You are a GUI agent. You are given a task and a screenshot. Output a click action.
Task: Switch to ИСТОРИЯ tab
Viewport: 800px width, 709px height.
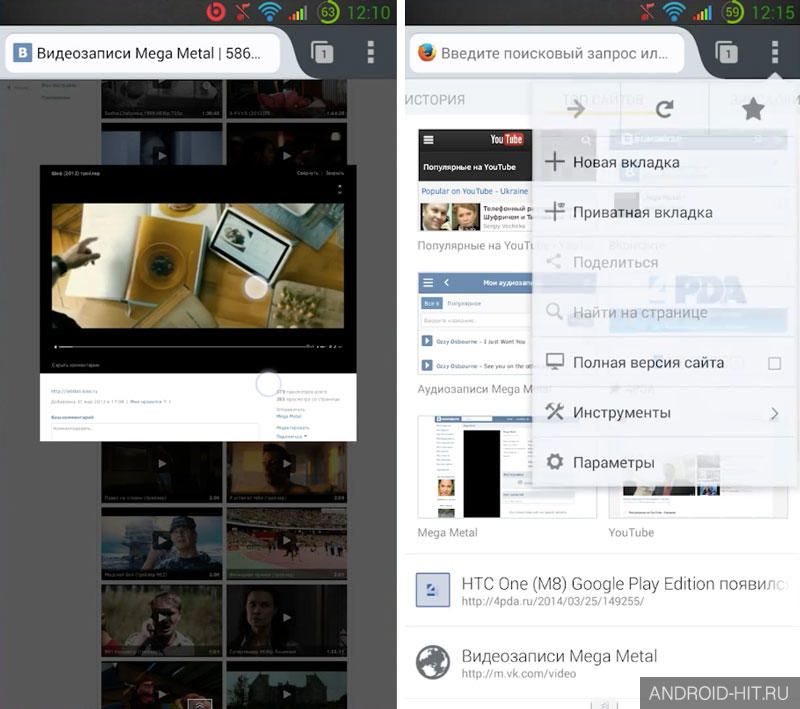[435, 99]
